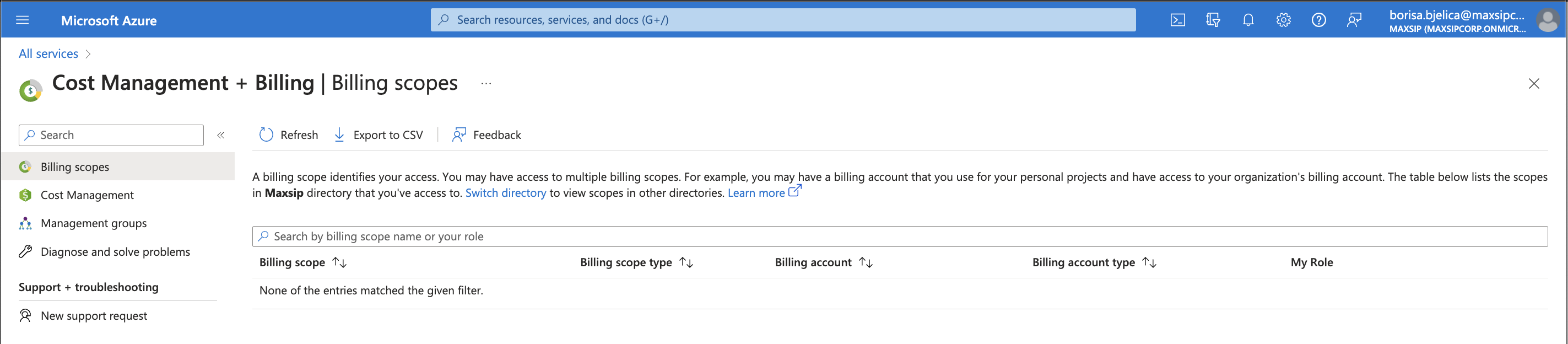This screenshot has width=1568, height=344.
Task: Open top bar Feedback icon
Action: click(x=1354, y=20)
